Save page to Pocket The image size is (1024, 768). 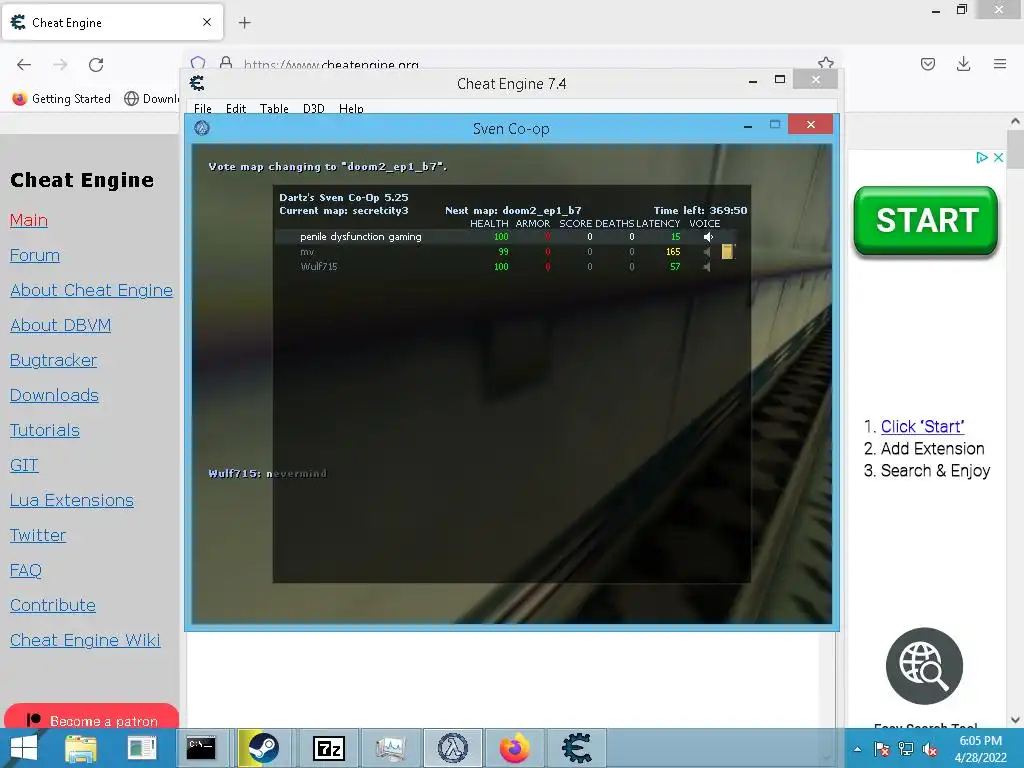927,64
